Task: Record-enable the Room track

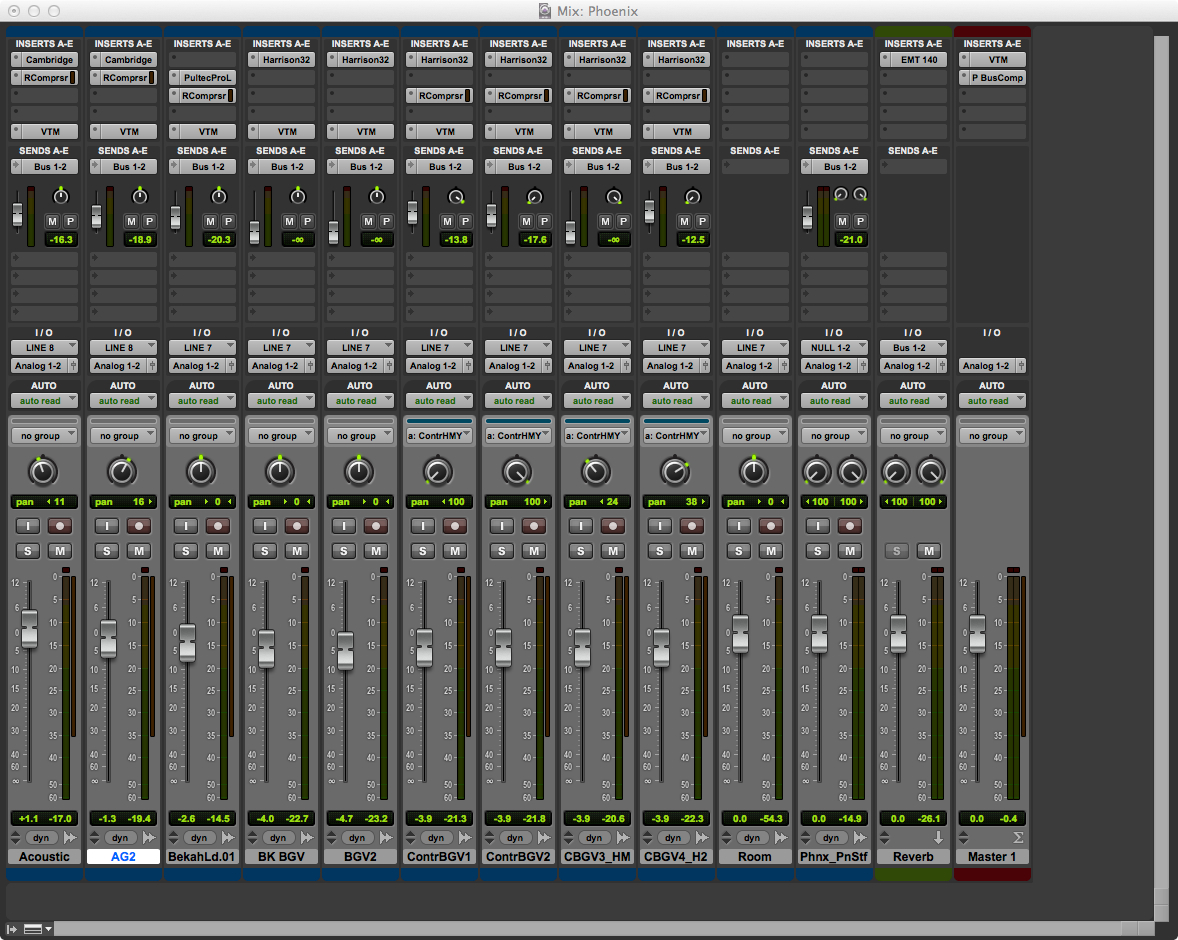Action: tap(771, 526)
